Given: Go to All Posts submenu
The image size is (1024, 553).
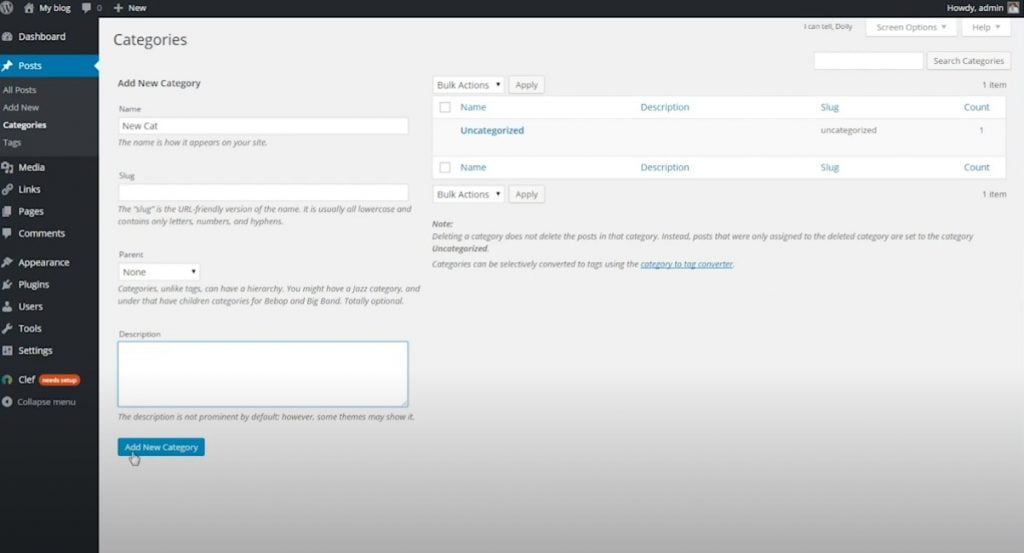Looking at the screenshot, I should pyautogui.click(x=20, y=90).
